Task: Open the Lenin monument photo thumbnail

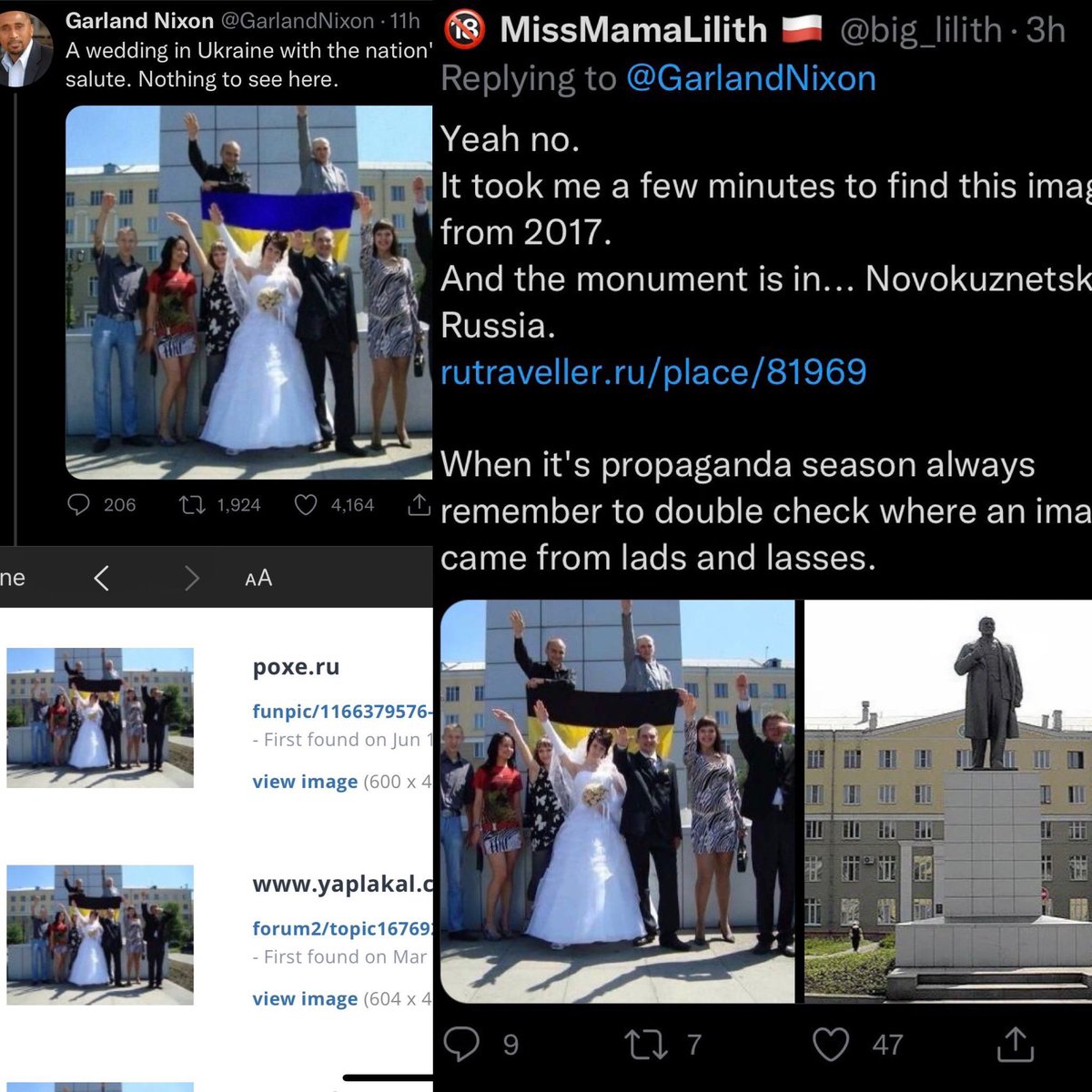Action: (948, 801)
